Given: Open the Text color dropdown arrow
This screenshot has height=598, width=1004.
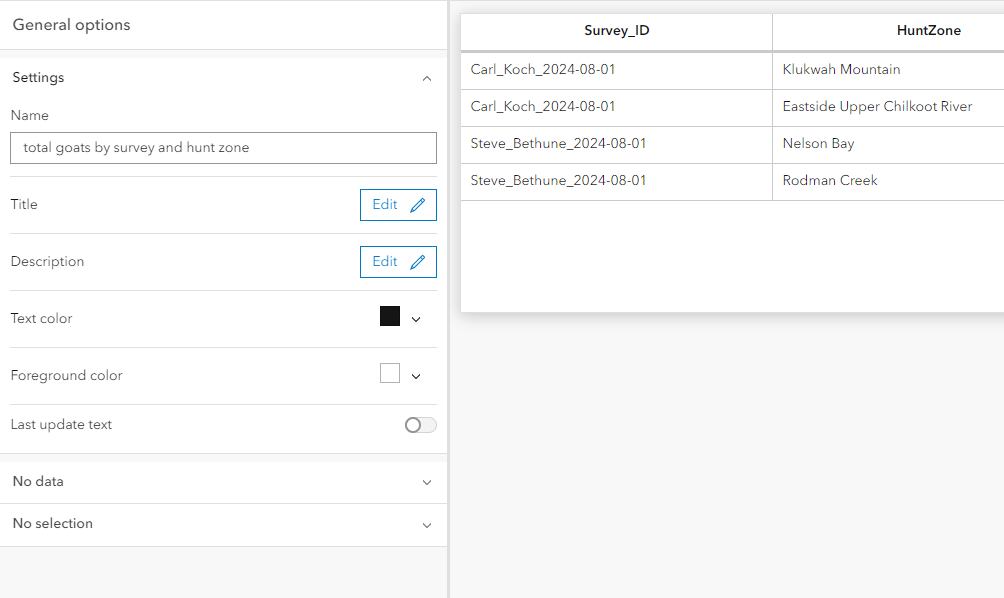Looking at the screenshot, I should (x=415, y=318).
